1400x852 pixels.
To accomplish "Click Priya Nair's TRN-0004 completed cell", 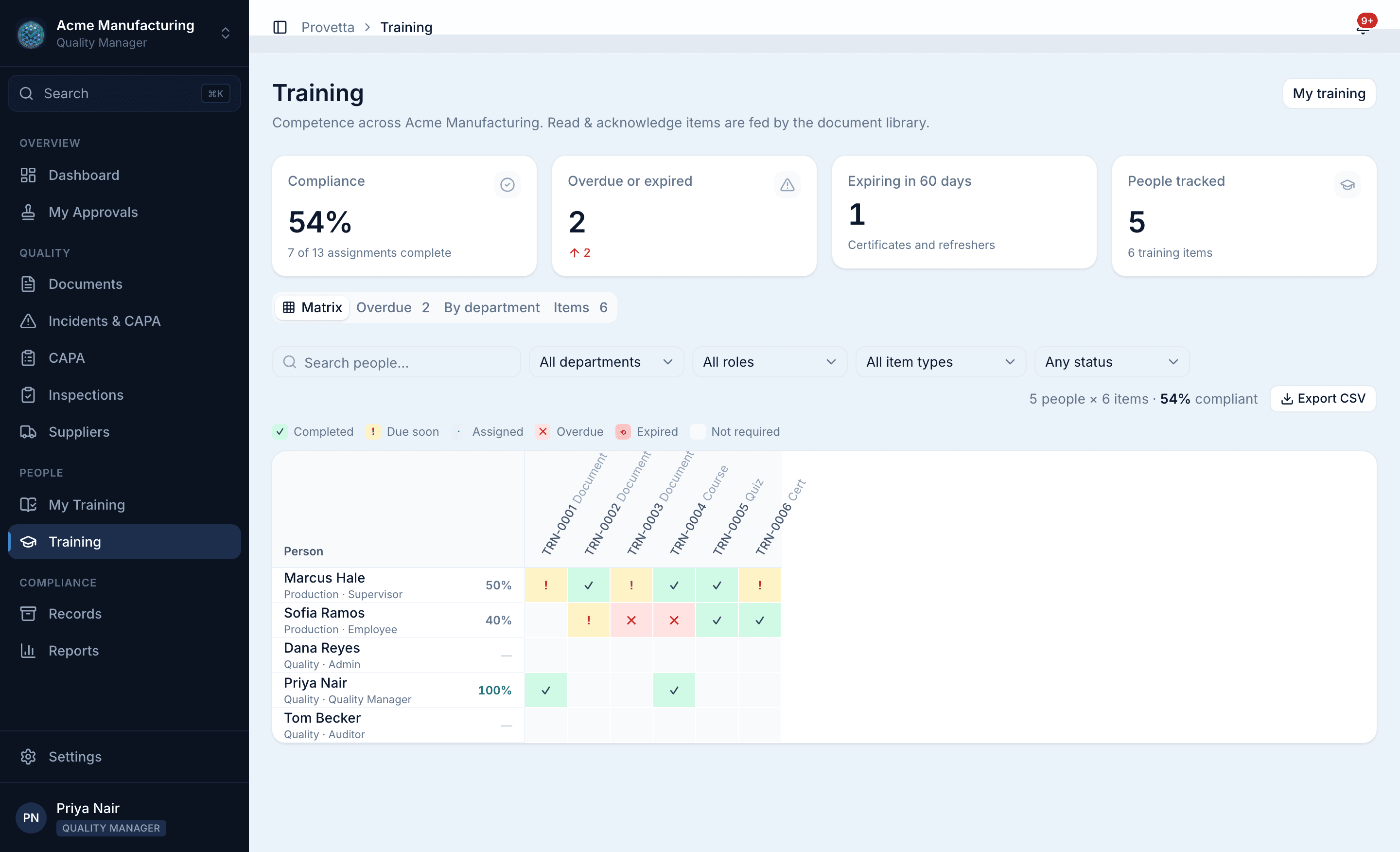I will pos(674,690).
